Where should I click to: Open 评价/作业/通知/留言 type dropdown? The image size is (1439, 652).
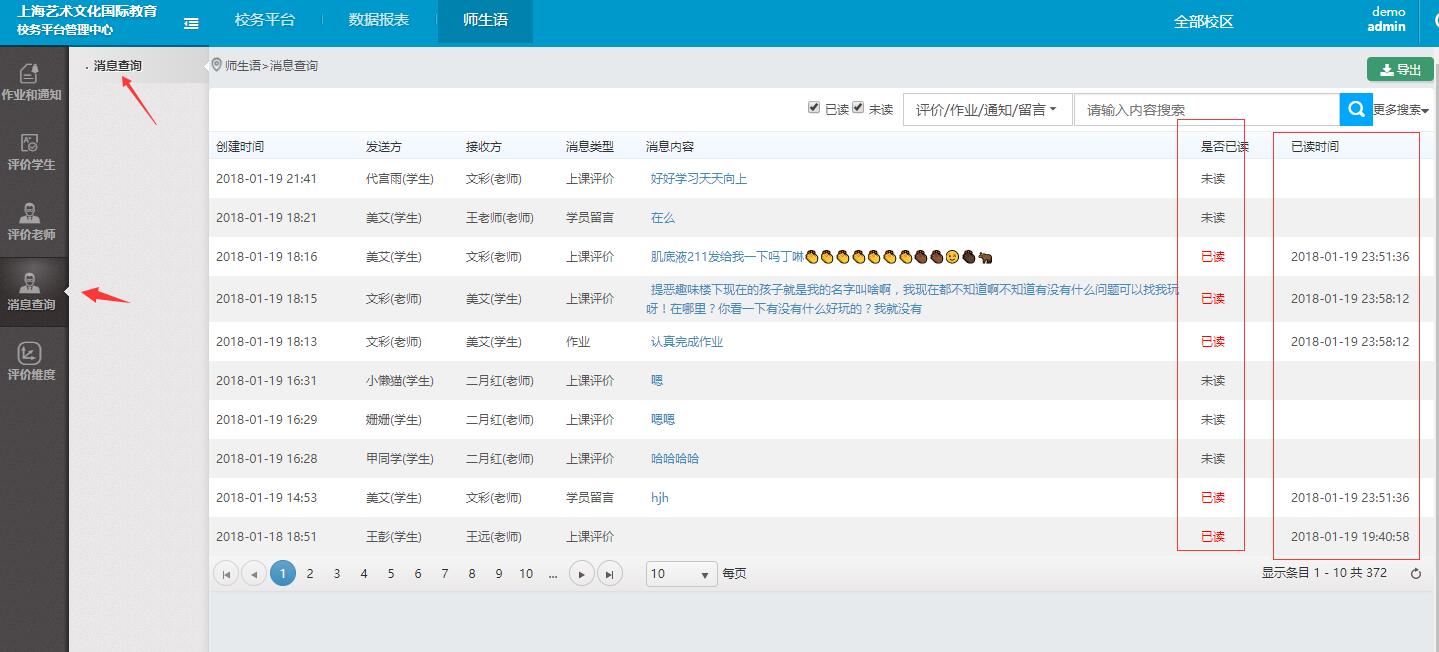tap(987, 109)
